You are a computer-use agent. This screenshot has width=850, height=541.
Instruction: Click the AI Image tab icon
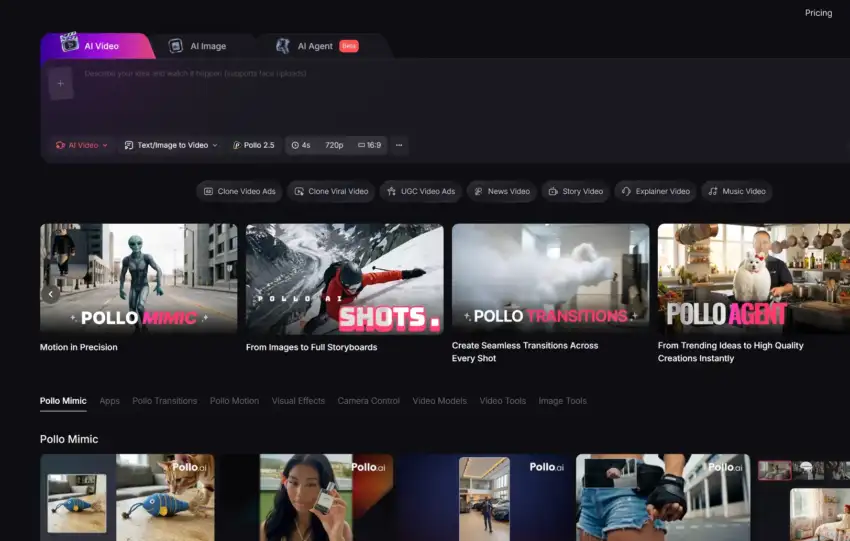point(176,46)
